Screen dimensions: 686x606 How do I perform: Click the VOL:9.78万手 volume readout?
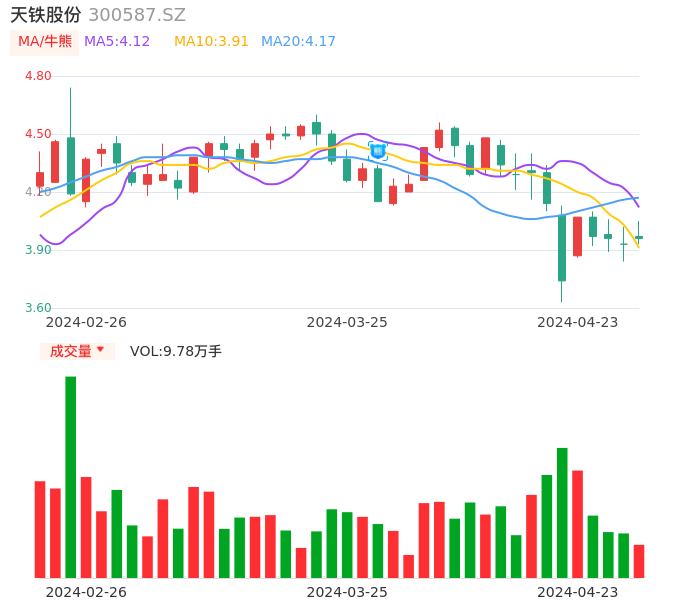tap(176, 351)
